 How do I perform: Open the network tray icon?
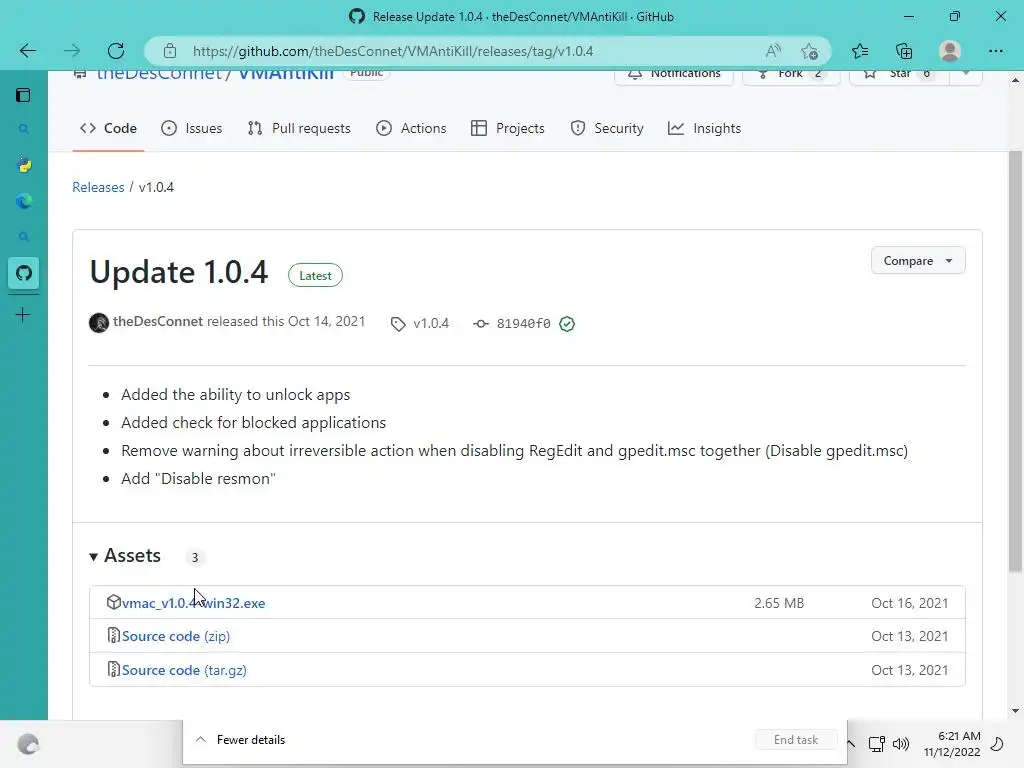click(876, 744)
